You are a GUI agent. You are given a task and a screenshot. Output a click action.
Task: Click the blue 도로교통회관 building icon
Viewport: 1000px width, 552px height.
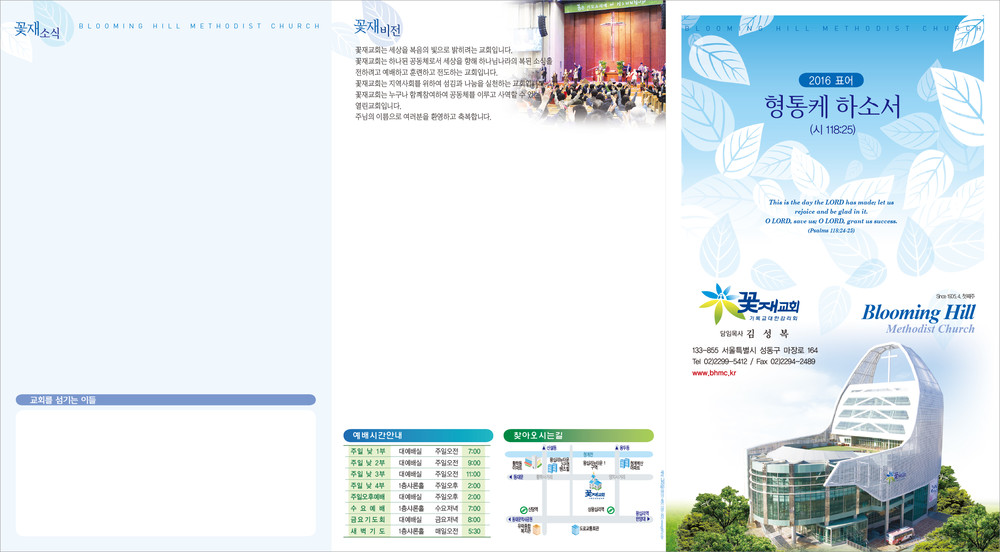pos(574,527)
